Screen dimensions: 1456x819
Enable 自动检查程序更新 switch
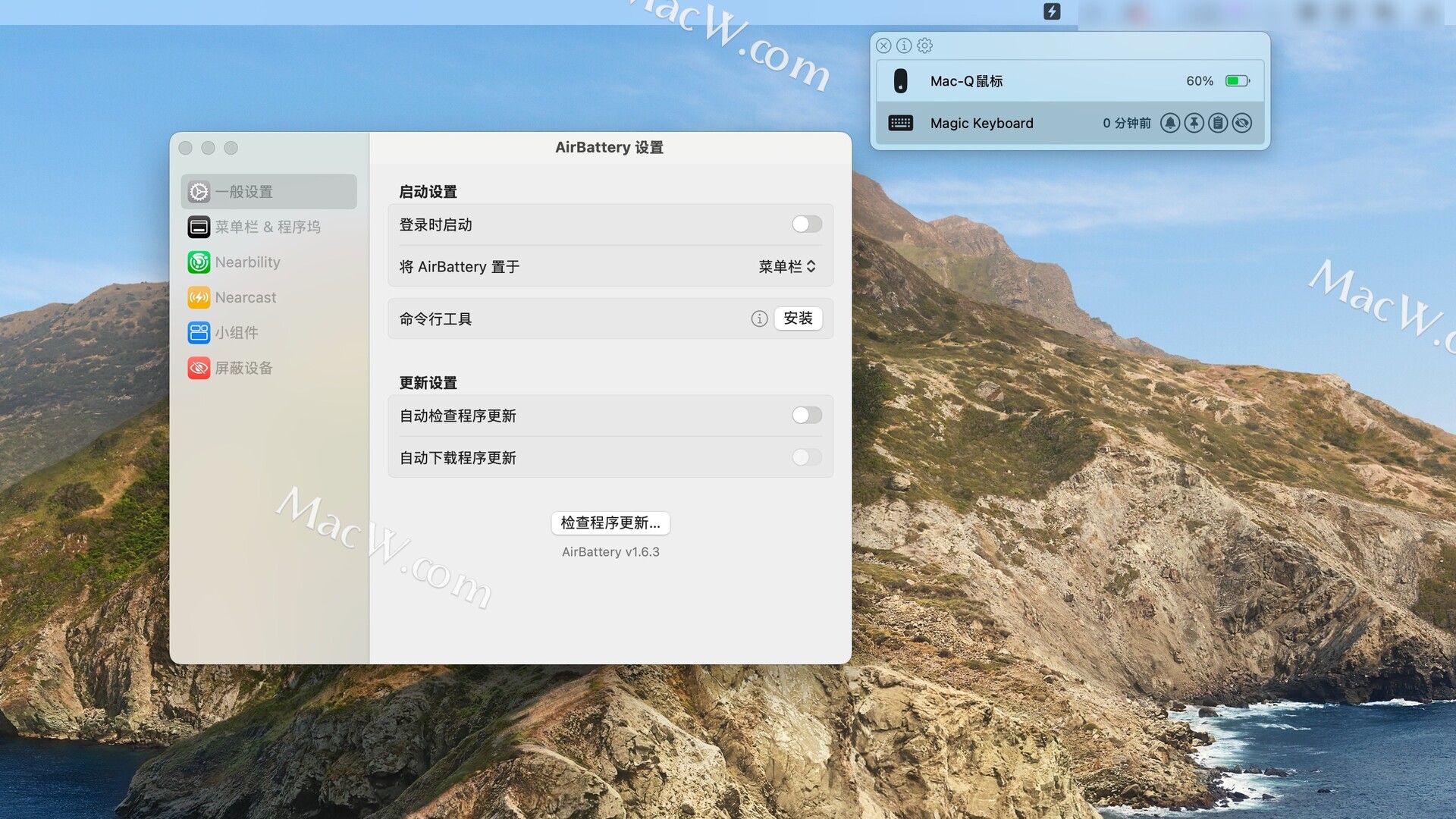click(x=806, y=416)
